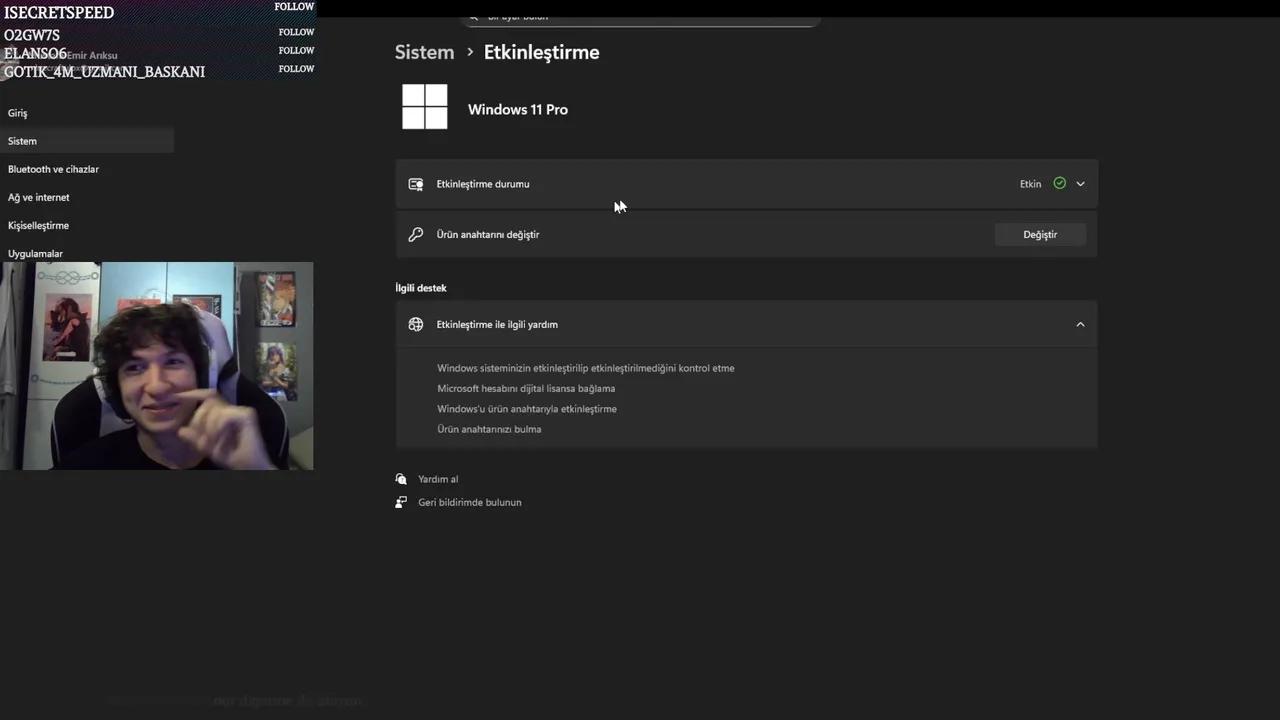Image resolution: width=1280 pixels, height=720 pixels.
Task: Click Geri bildirimde bulunun link
Action: click(470, 502)
